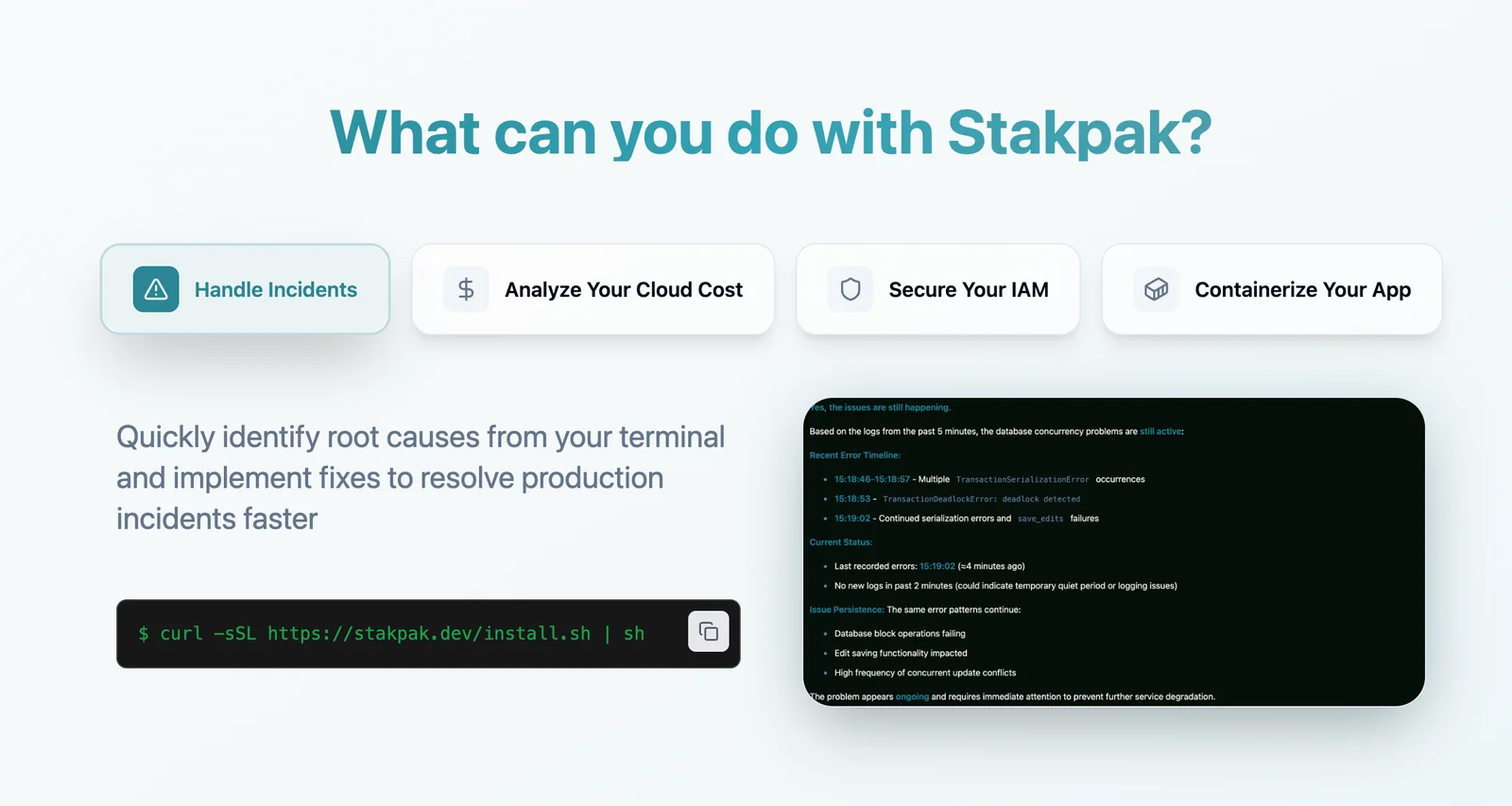Click the "Current Status:" heading in terminal
The image size is (1512, 806).
[x=840, y=542]
